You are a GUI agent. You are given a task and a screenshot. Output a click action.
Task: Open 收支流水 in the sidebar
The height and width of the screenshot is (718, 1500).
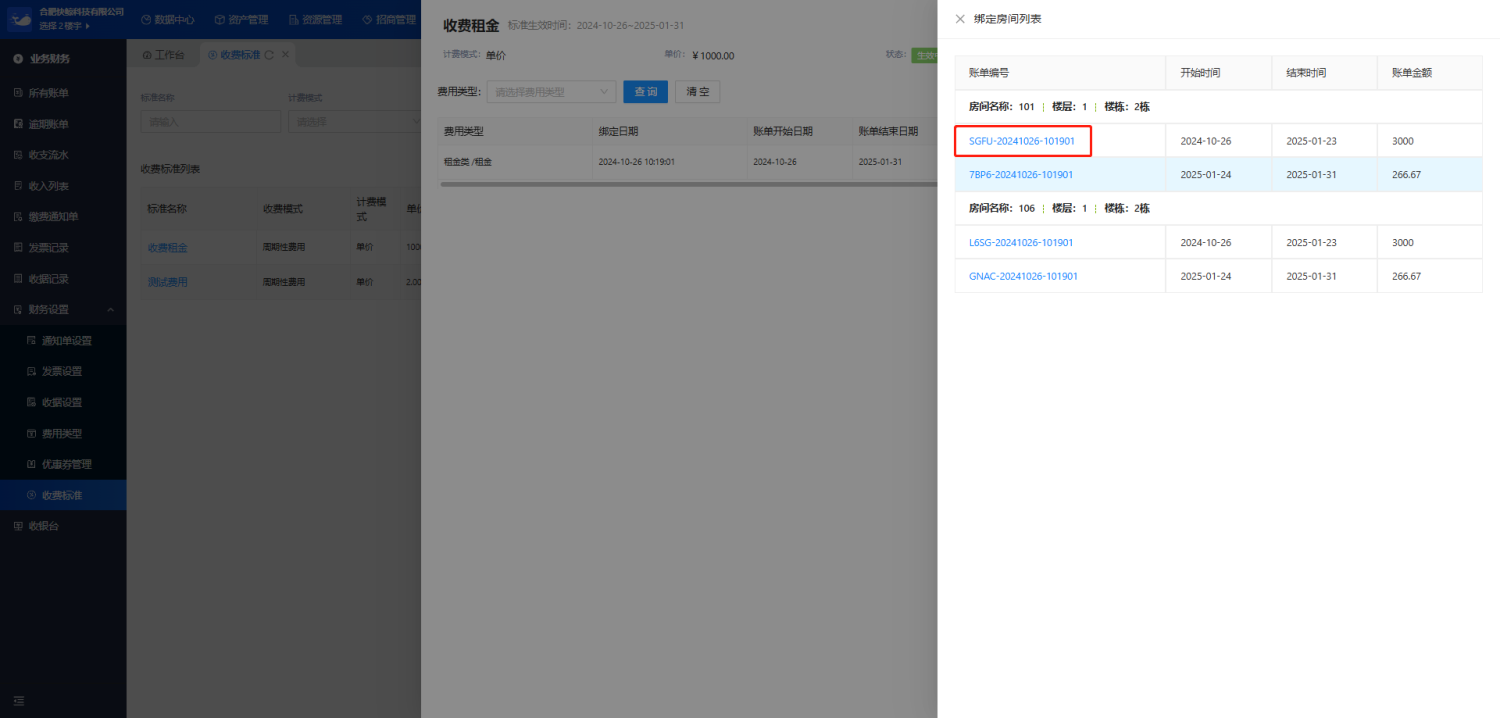(63, 155)
